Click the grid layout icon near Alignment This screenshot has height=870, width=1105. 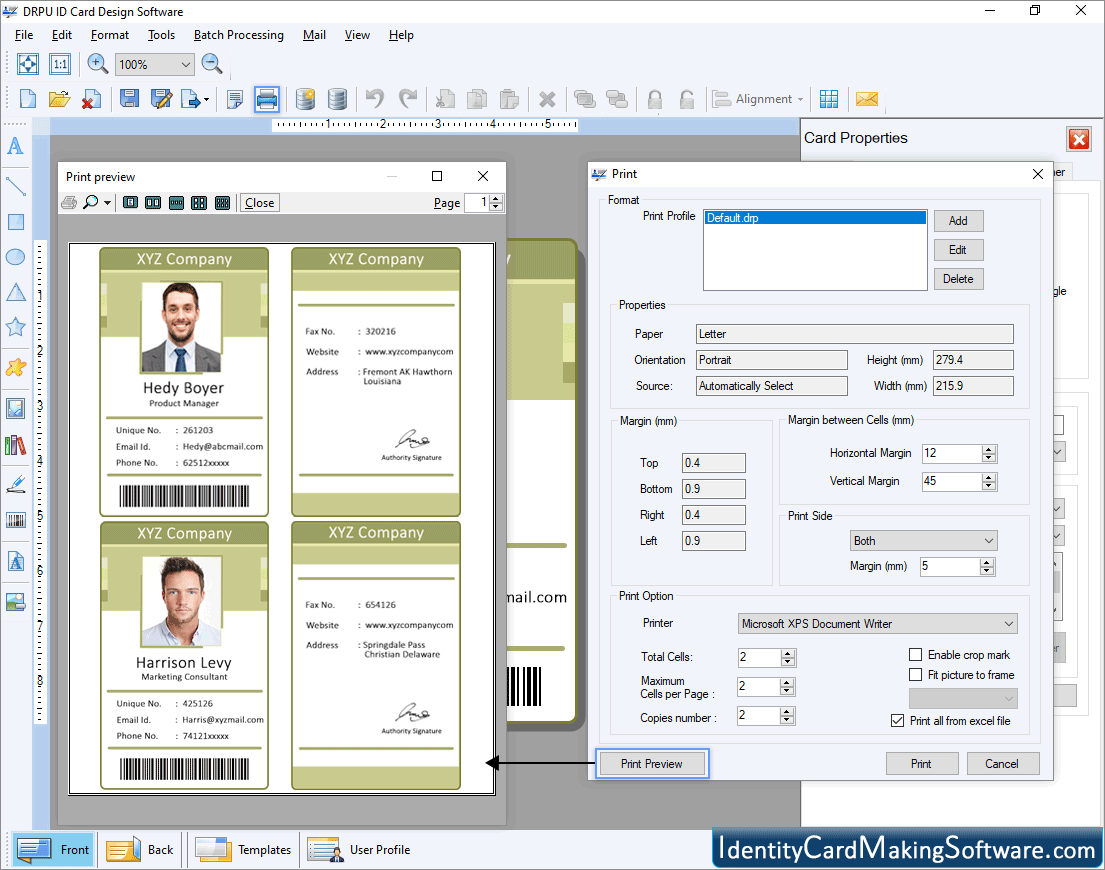[828, 98]
